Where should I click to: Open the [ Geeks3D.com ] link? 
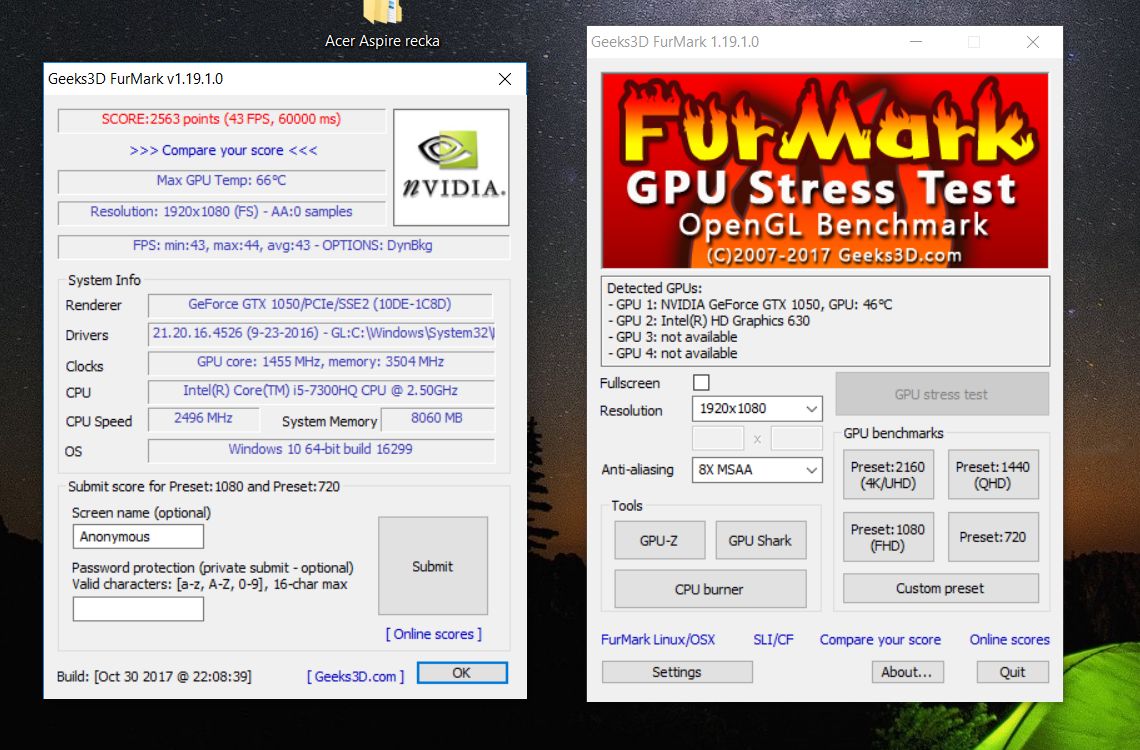click(356, 676)
